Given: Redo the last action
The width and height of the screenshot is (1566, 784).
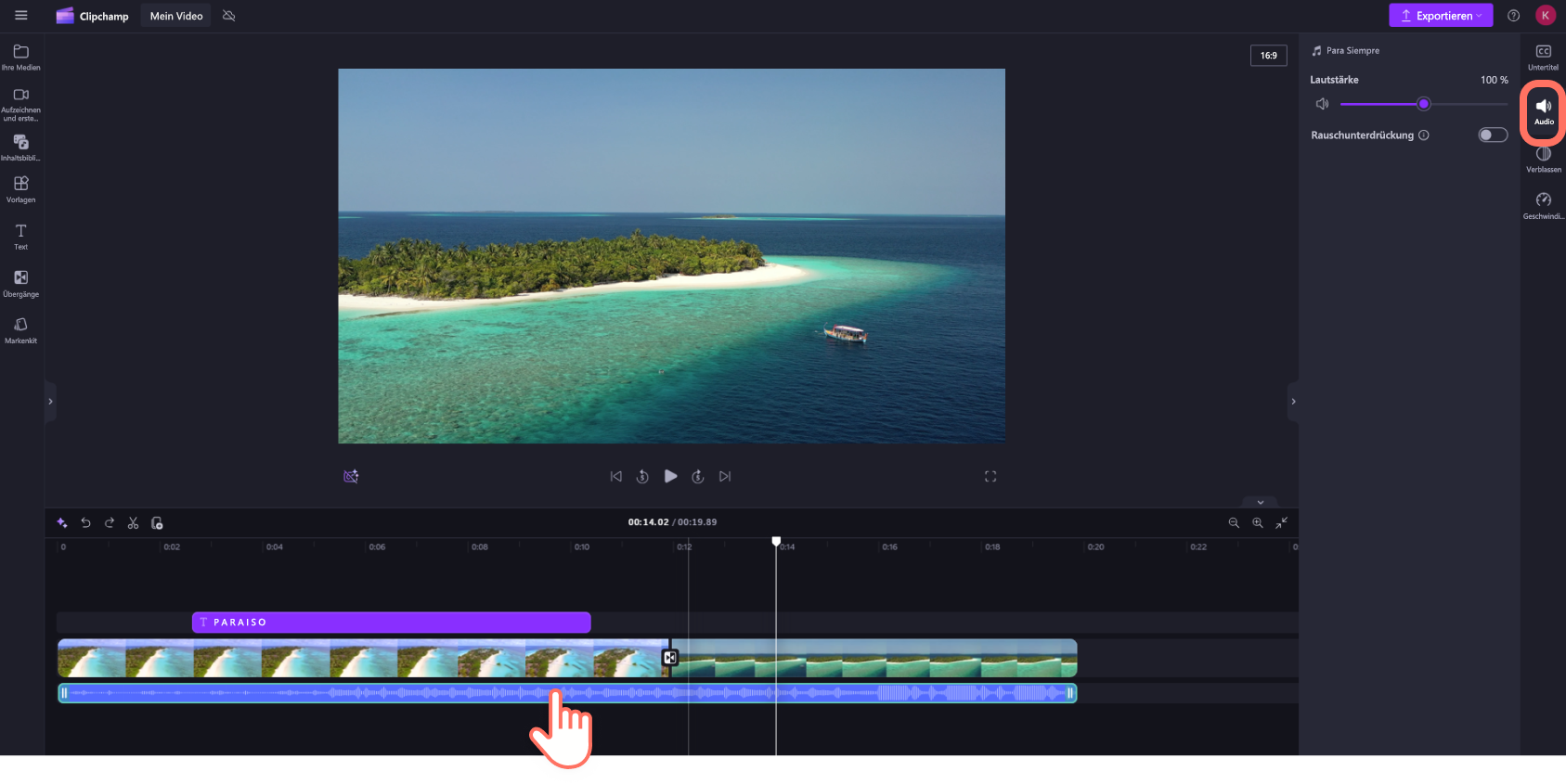Looking at the screenshot, I should 110,523.
